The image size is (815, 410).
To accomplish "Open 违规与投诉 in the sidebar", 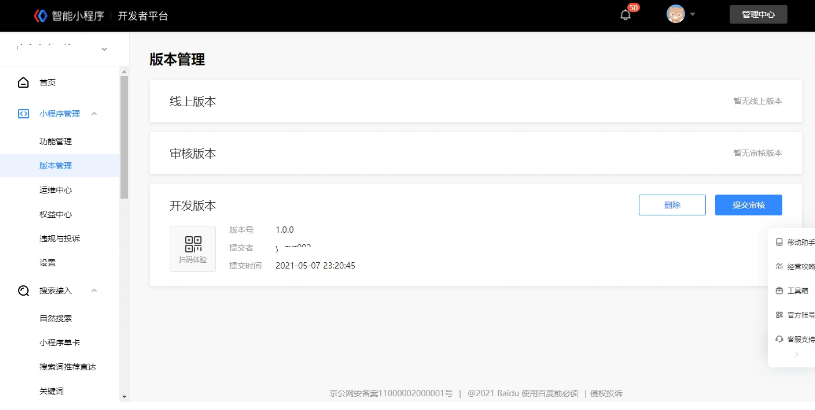I will (x=60, y=239).
